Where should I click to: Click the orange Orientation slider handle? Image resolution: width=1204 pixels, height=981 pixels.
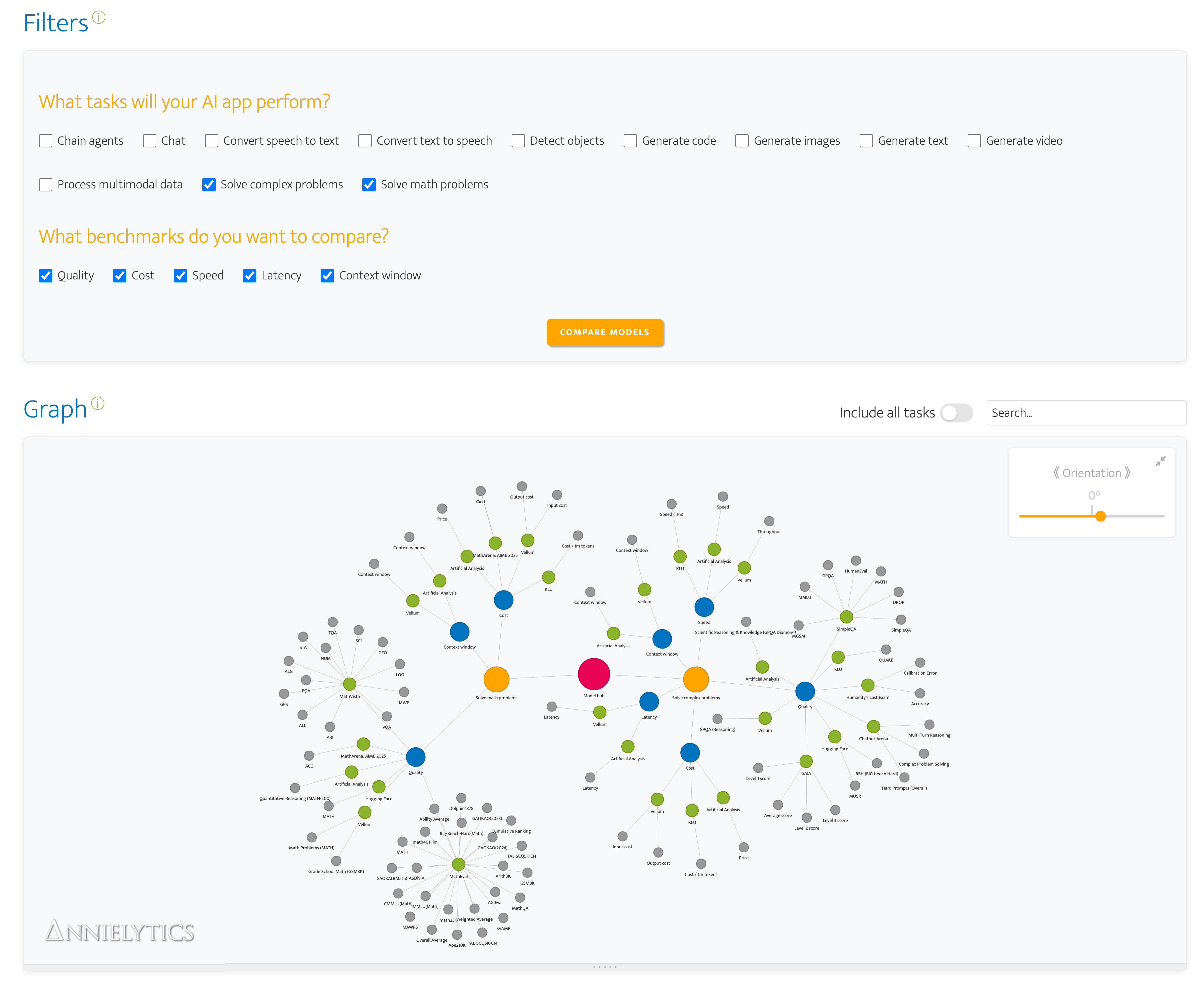click(1100, 516)
